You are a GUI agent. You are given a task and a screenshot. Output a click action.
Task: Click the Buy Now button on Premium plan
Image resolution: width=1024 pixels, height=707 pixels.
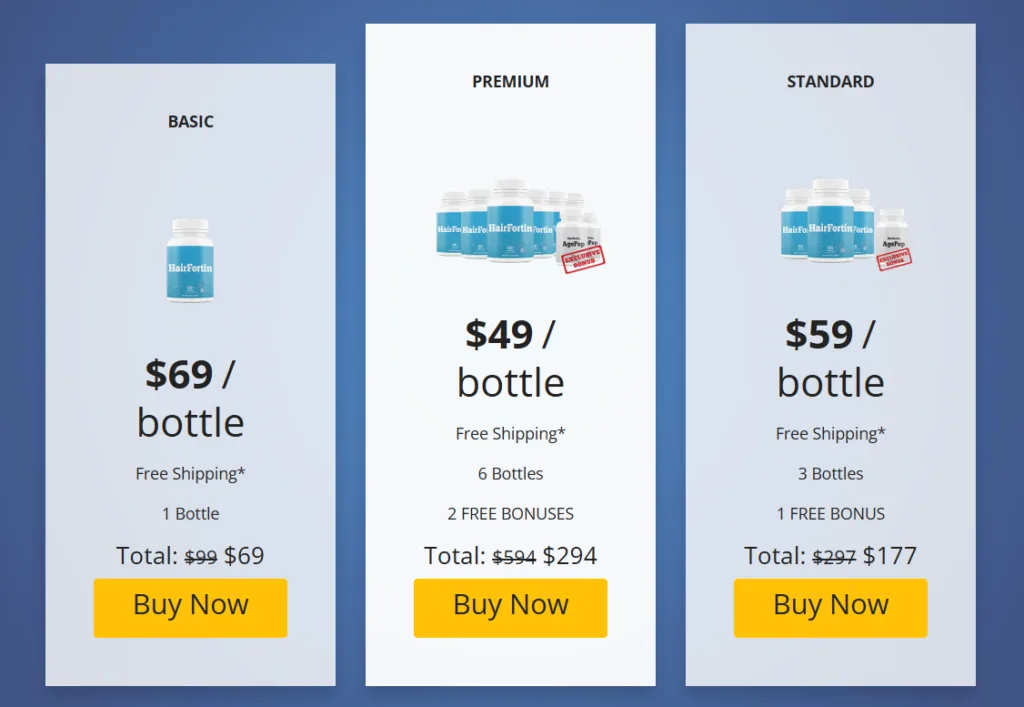coord(510,605)
